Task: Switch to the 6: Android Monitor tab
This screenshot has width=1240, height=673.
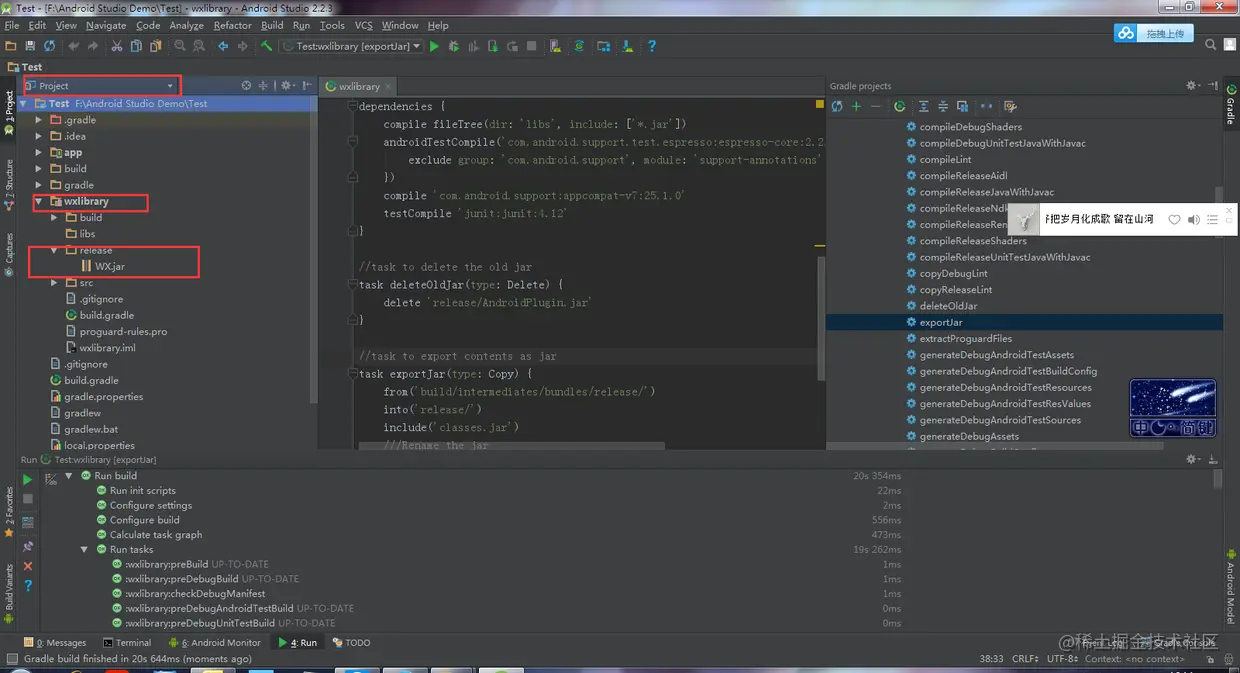Action: [214, 643]
